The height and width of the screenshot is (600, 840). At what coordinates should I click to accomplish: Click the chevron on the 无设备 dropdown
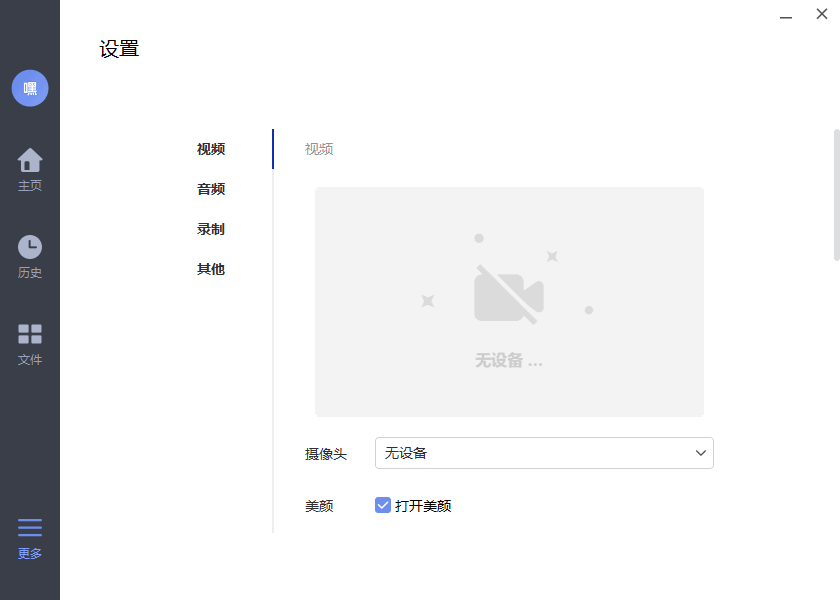pyautogui.click(x=700, y=453)
